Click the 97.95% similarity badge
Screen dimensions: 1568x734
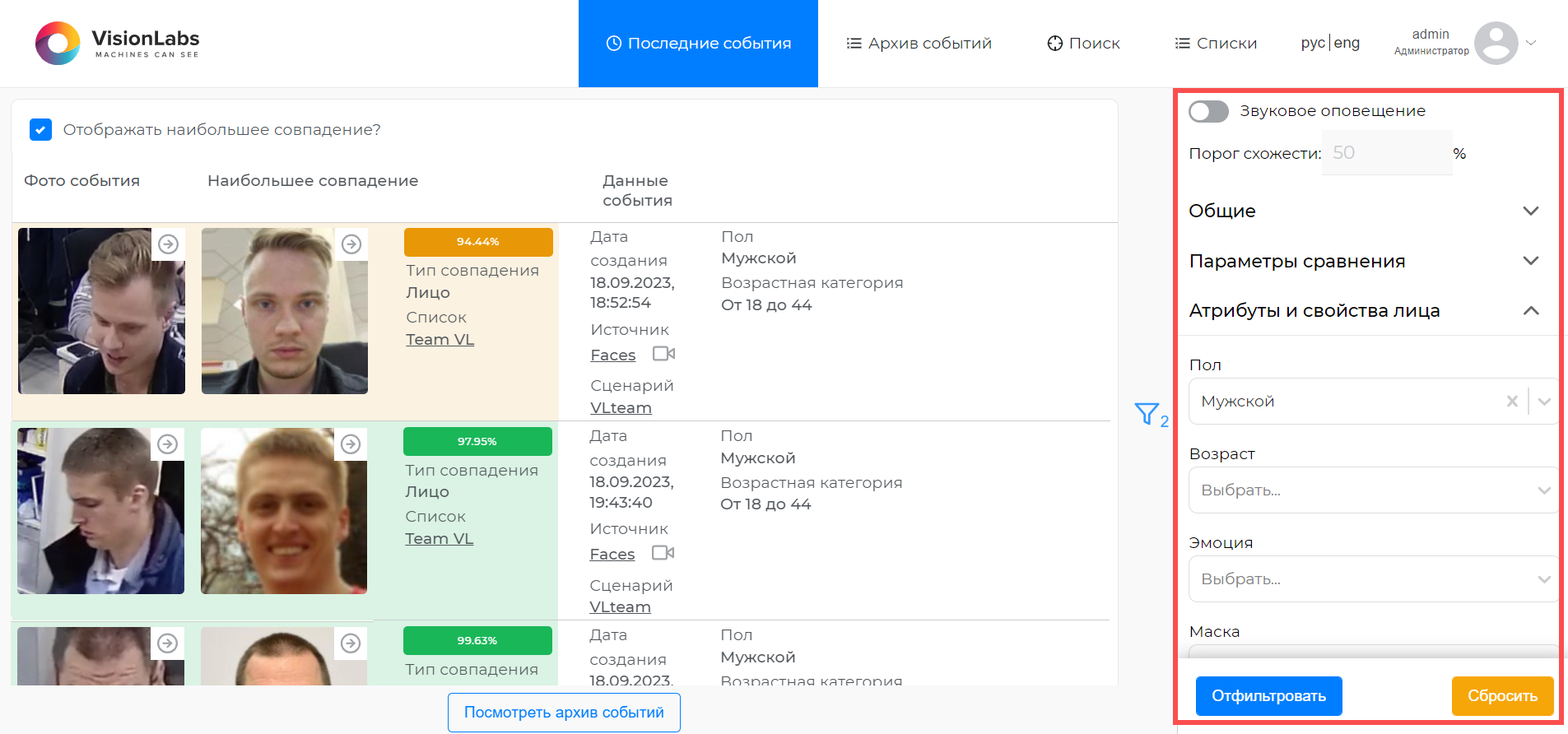point(477,442)
